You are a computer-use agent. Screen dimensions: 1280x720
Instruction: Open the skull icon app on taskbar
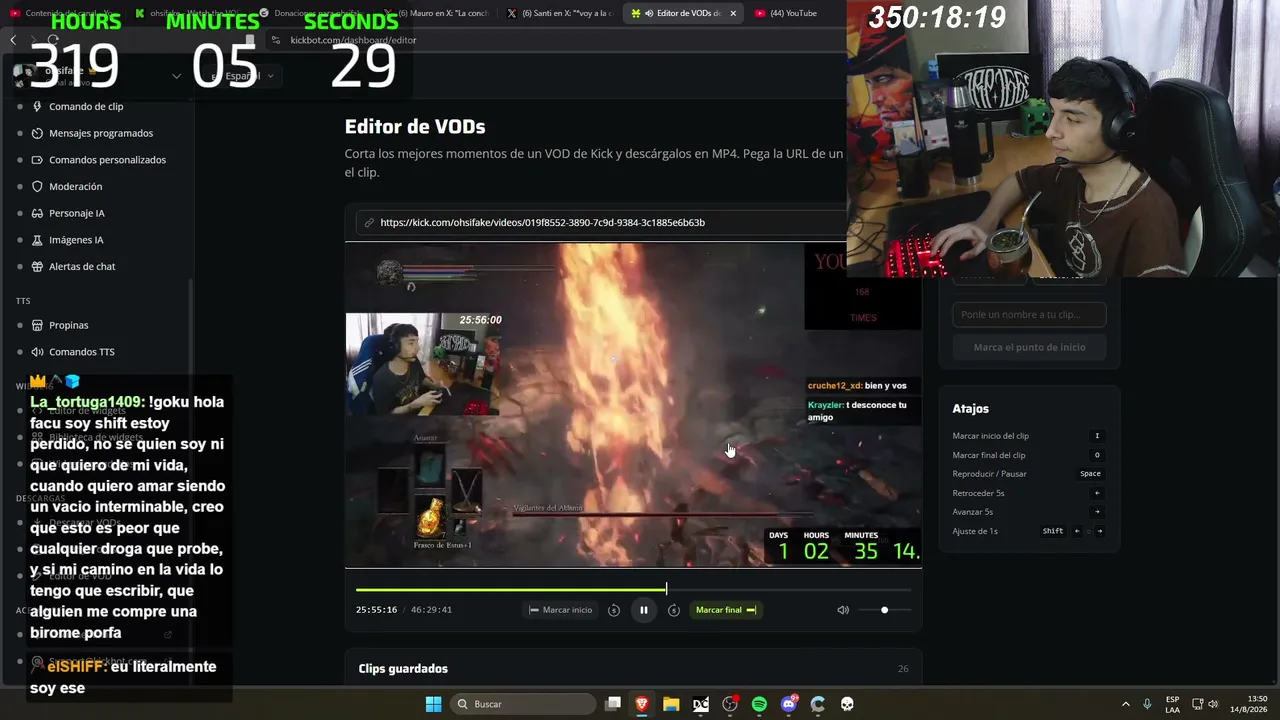(x=847, y=704)
